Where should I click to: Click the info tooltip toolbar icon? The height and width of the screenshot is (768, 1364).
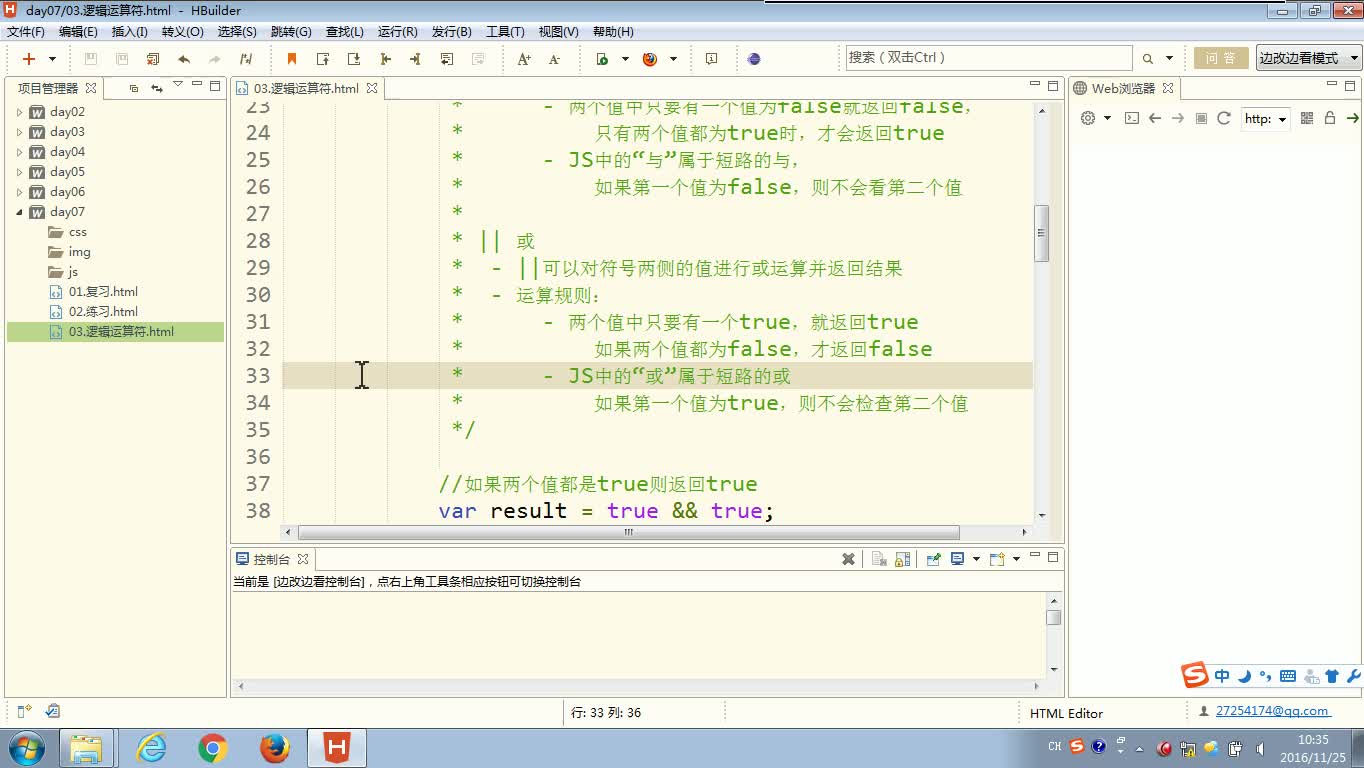point(711,59)
